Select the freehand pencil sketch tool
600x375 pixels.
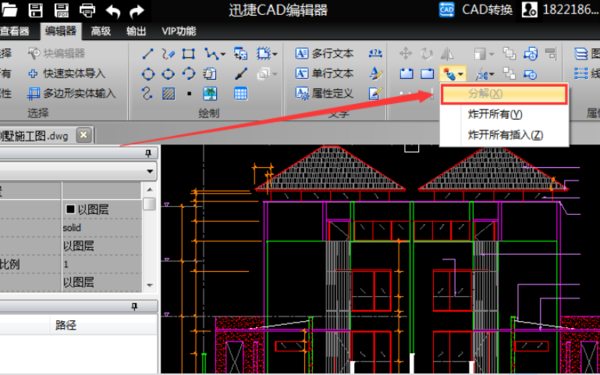(x=168, y=54)
